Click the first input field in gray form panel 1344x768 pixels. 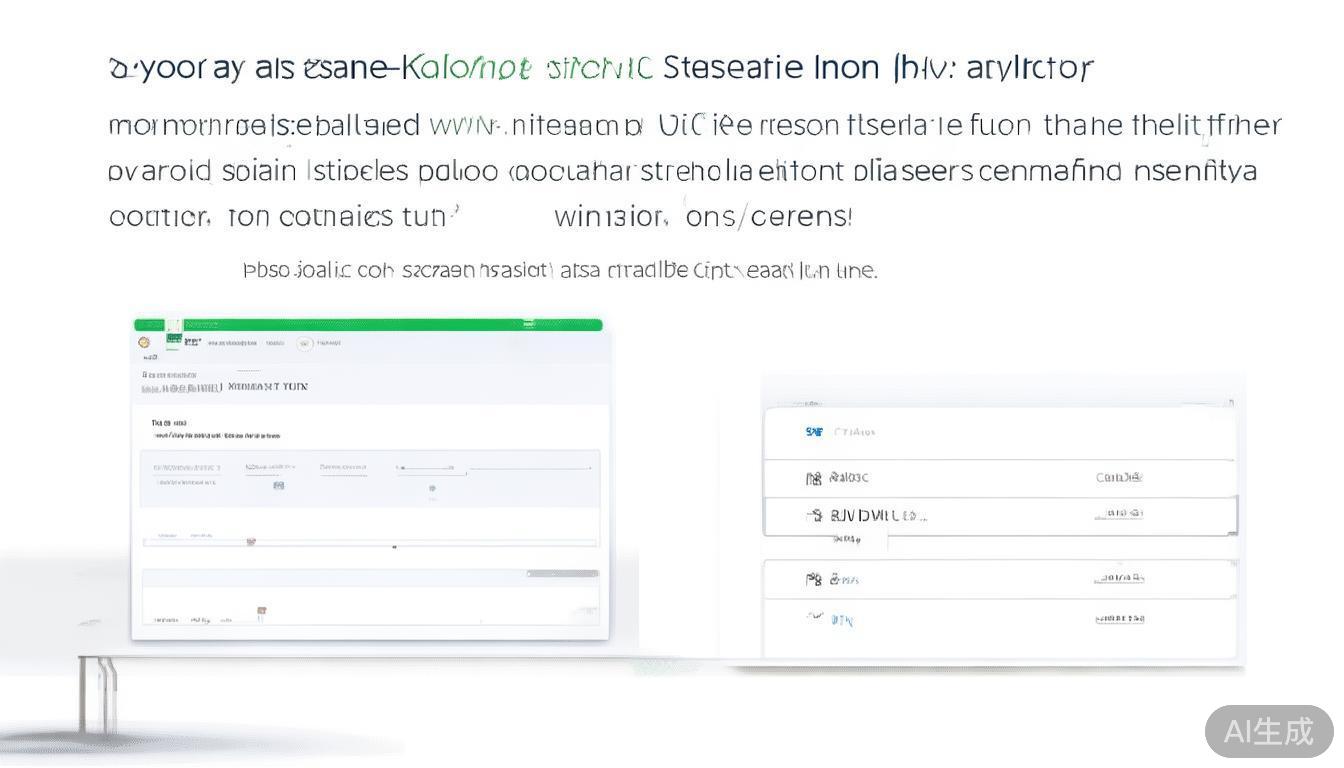(x=186, y=468)
